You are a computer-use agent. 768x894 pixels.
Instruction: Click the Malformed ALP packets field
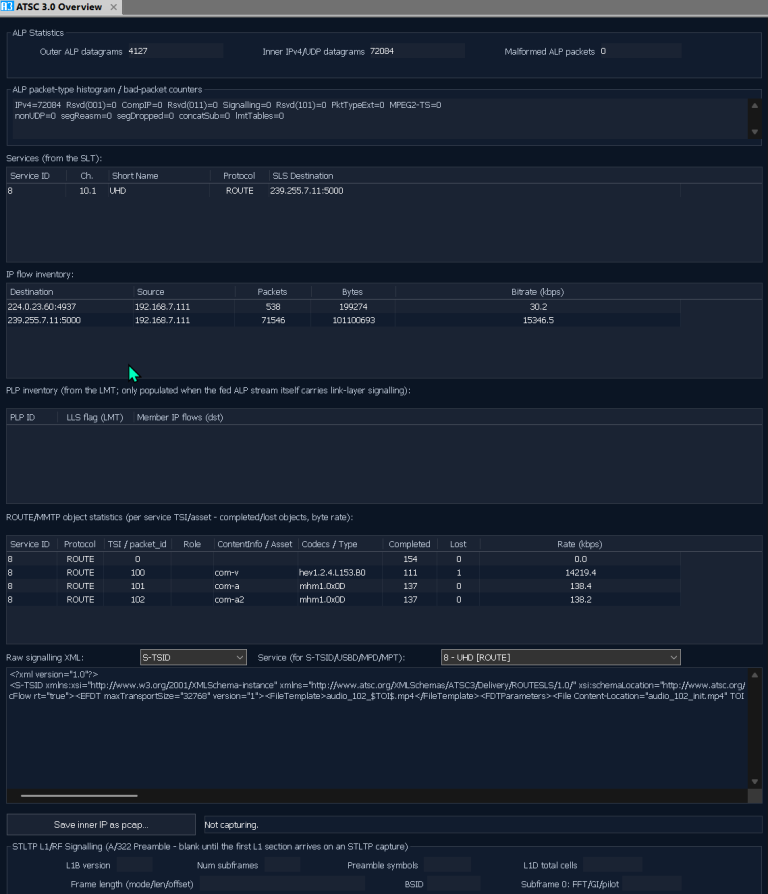(x=640, y=51)
